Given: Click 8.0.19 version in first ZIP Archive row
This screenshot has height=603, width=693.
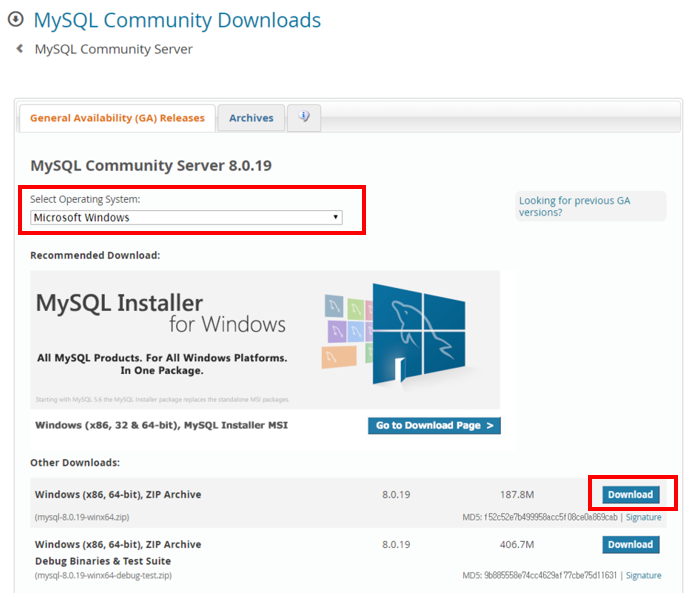Looking at the screenshot, I should (396, 495).
